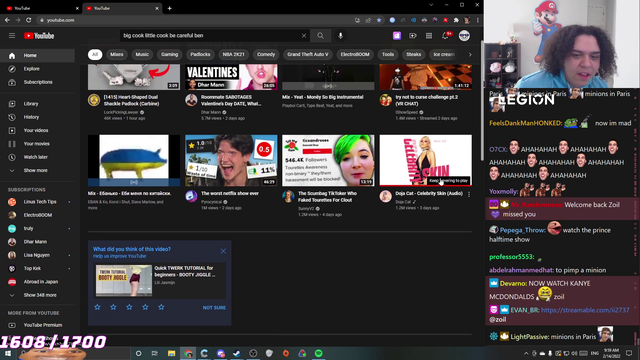The width and height of the screenshot is (640, 360).
Task: Select the Mixes filter chip
Action: [x=117, y=54]
